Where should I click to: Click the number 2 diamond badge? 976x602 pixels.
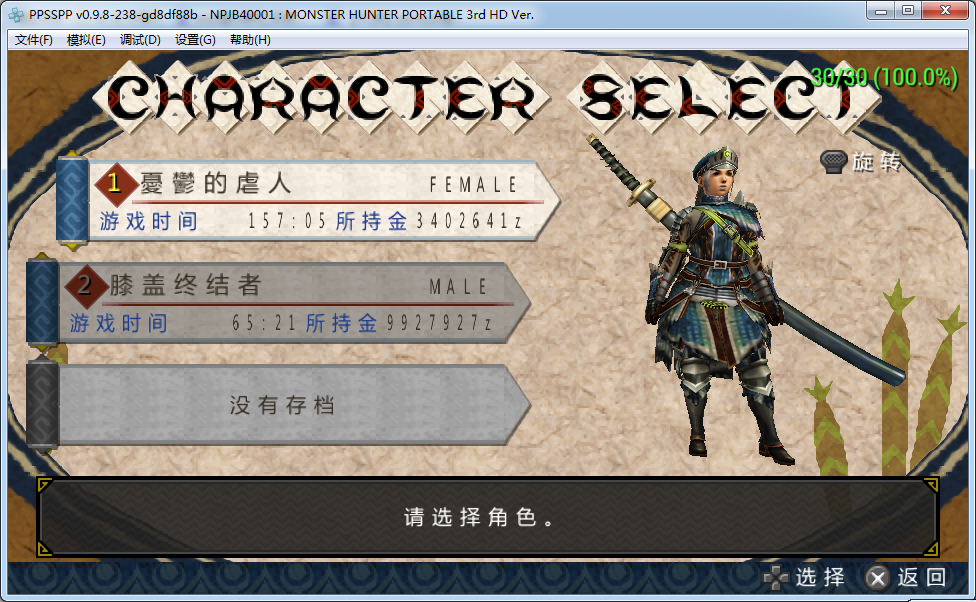85,286
